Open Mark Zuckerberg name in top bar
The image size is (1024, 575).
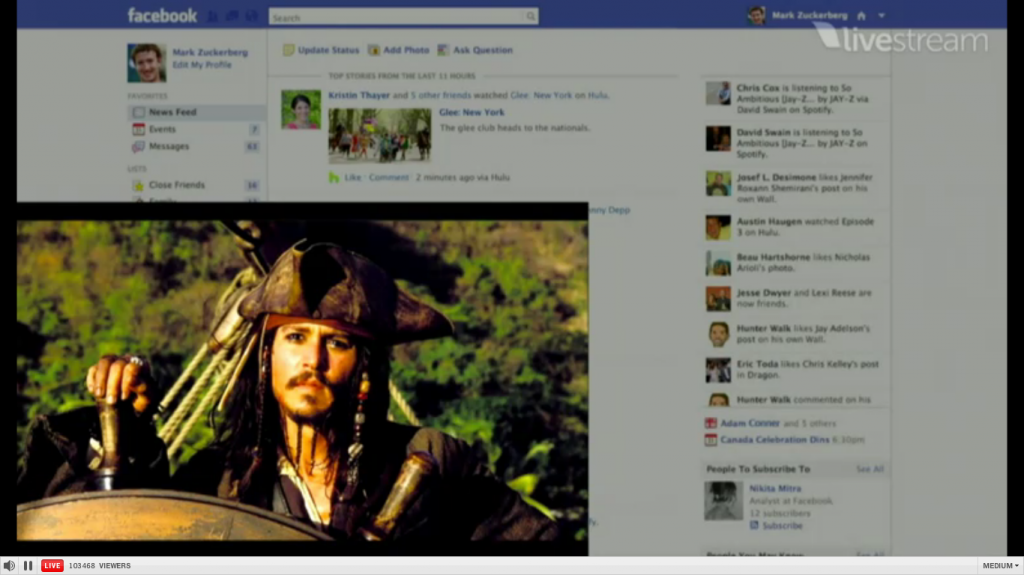tap(809, 15)
